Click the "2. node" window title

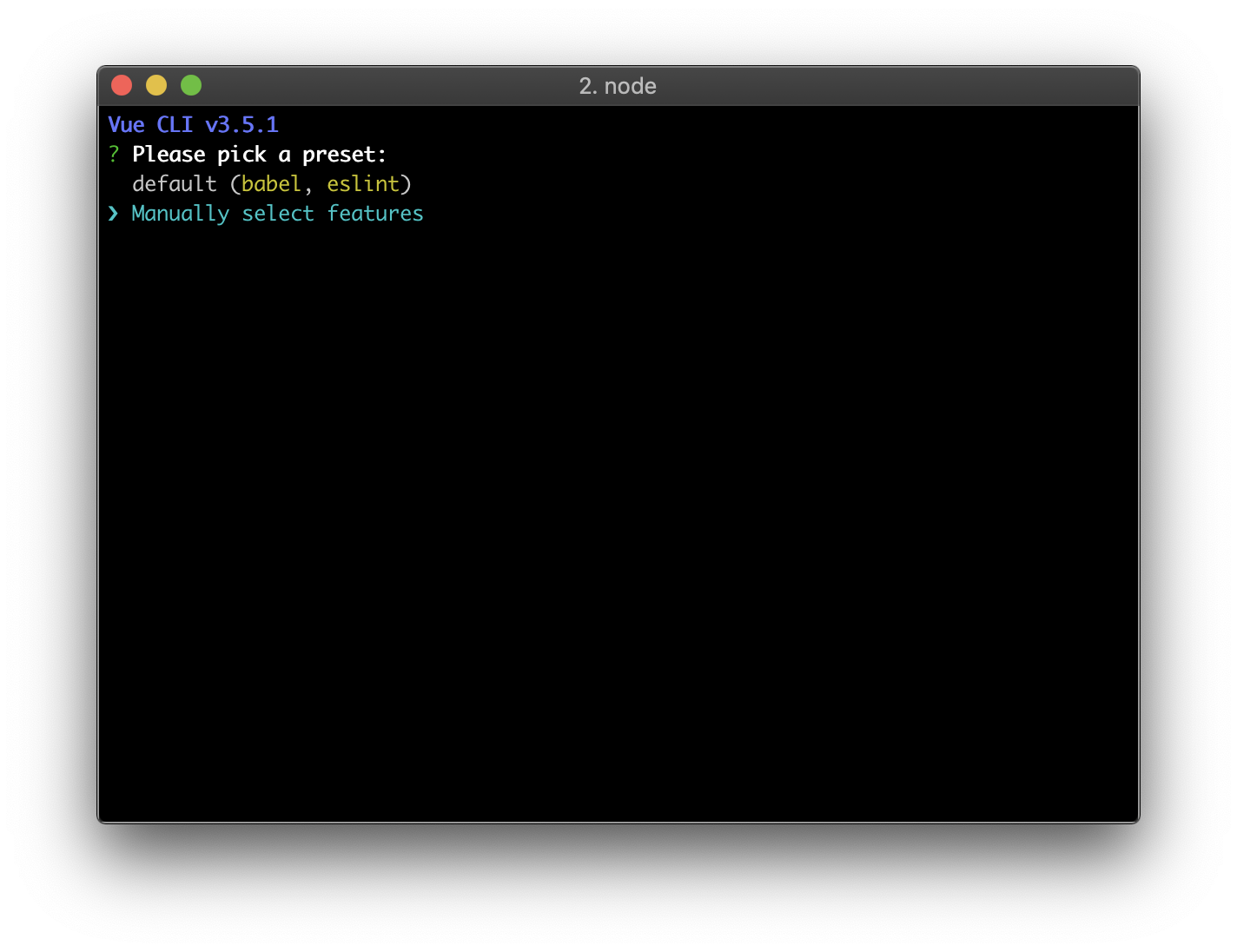[x=618, y=86]
